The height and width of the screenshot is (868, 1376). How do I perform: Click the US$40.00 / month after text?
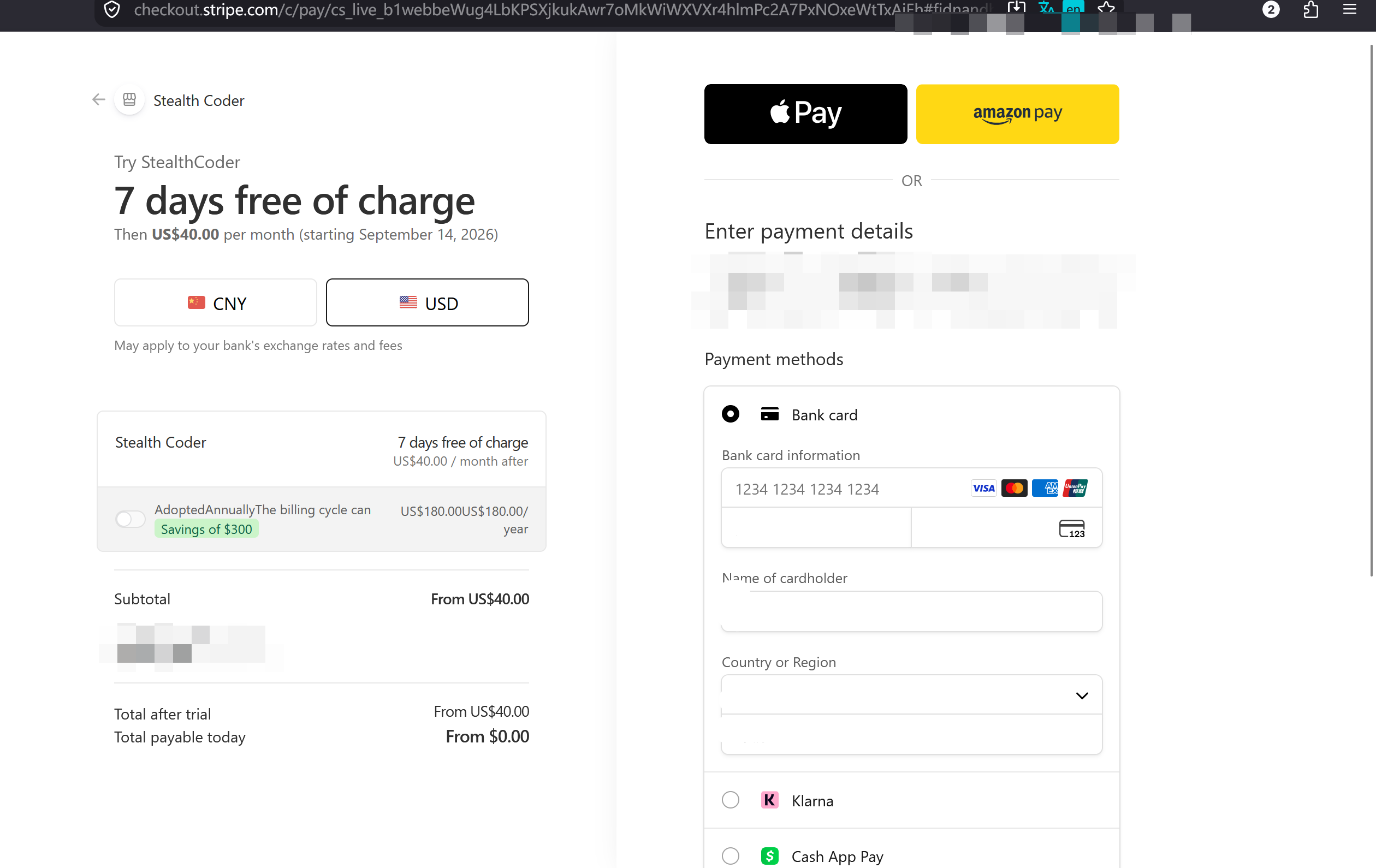coord(460,461)
